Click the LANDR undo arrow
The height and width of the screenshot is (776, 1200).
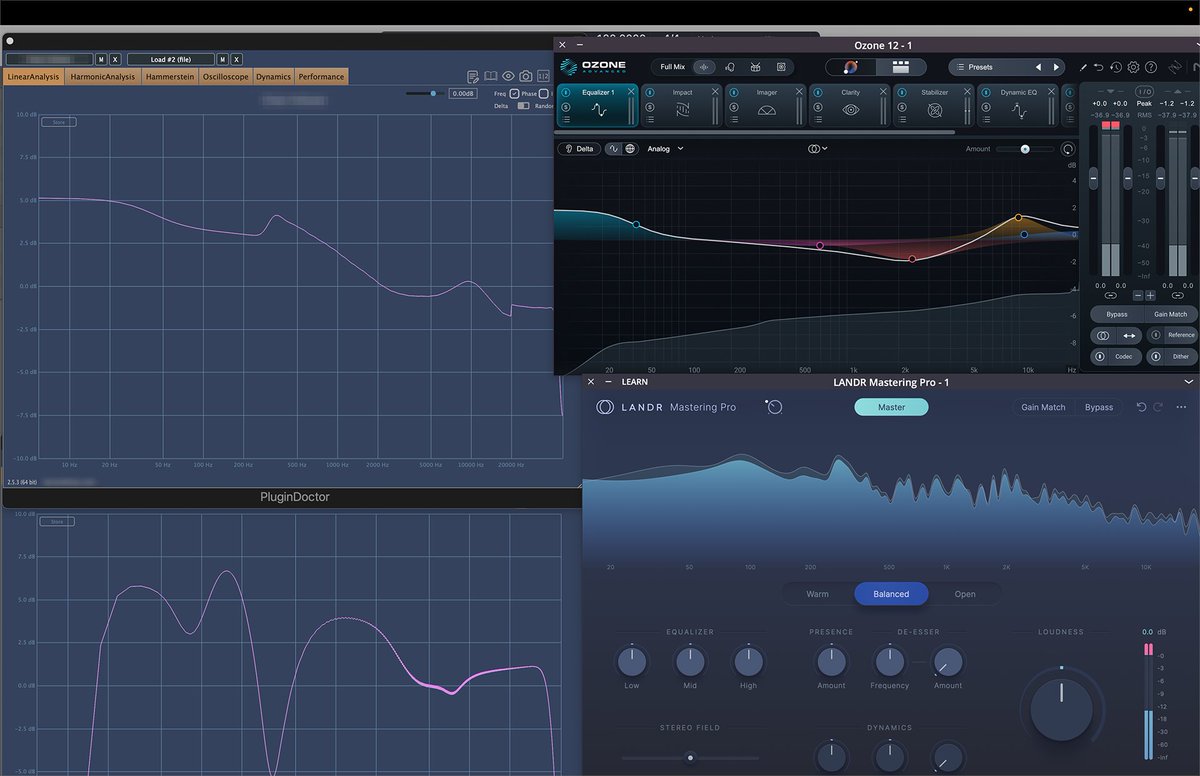[x=1141, y=407]
